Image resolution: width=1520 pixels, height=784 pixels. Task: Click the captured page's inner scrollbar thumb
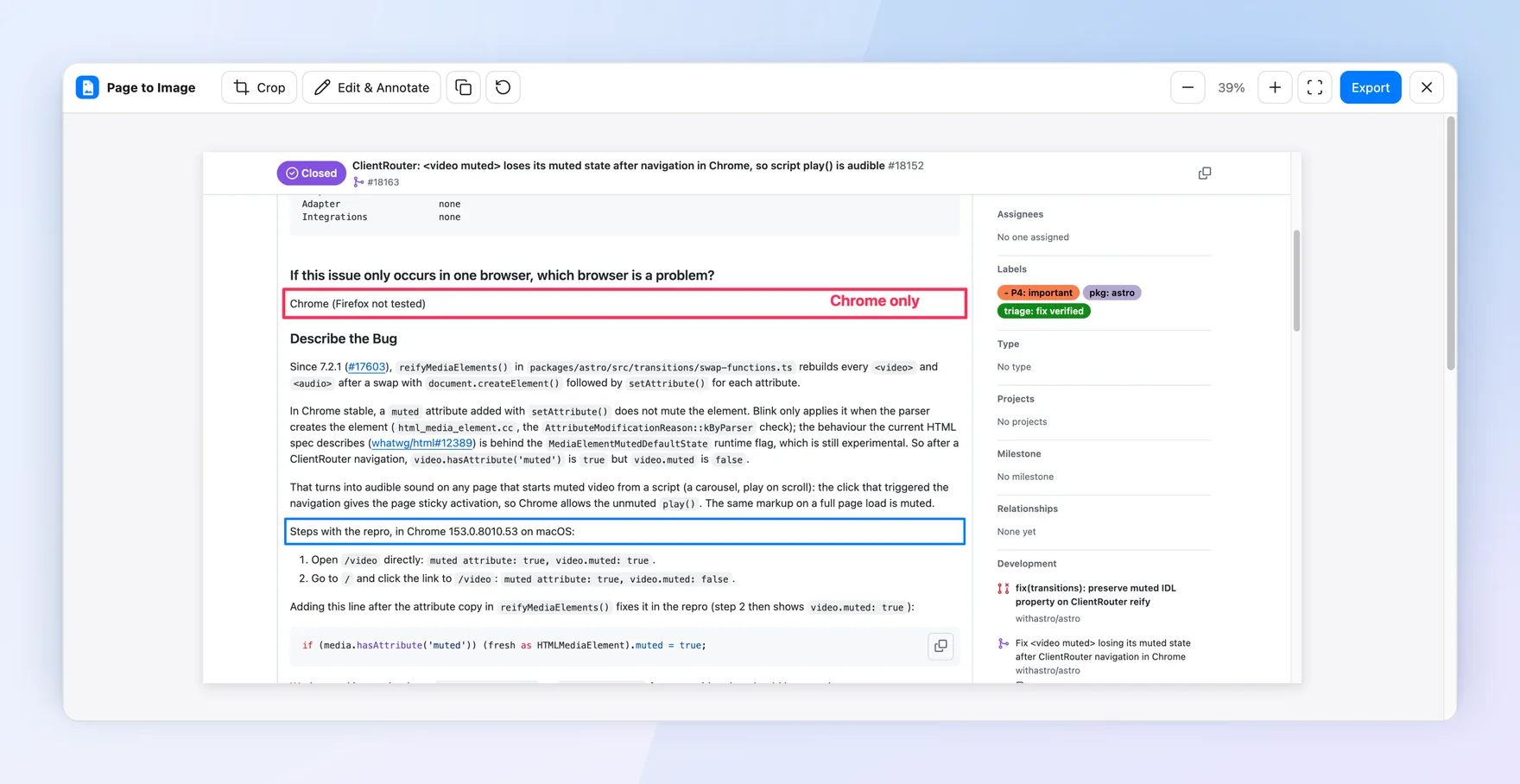pyautogui.click(x=1296, y=281)
